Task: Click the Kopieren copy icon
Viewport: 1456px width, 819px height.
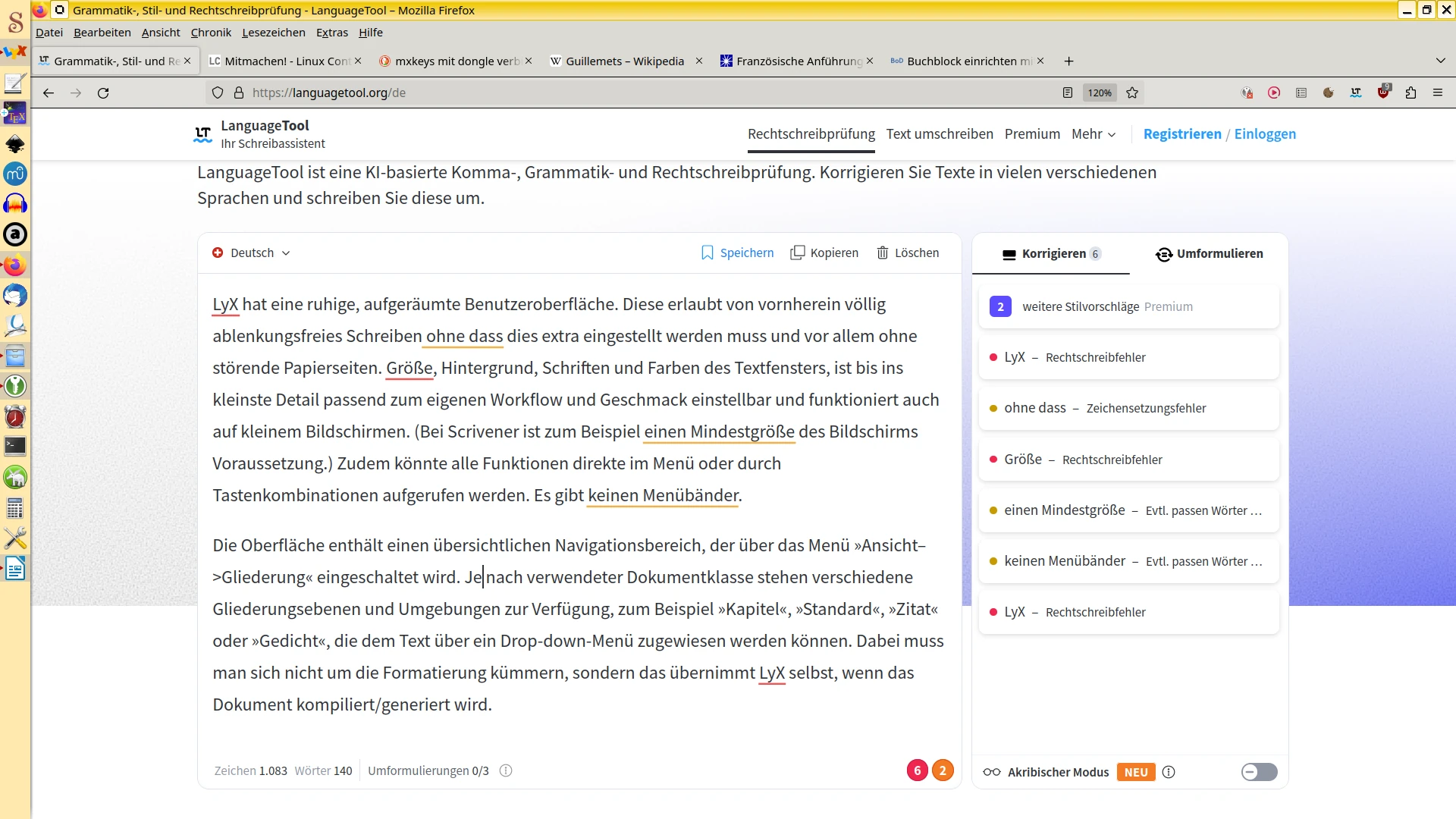Action: click(797, 253)
